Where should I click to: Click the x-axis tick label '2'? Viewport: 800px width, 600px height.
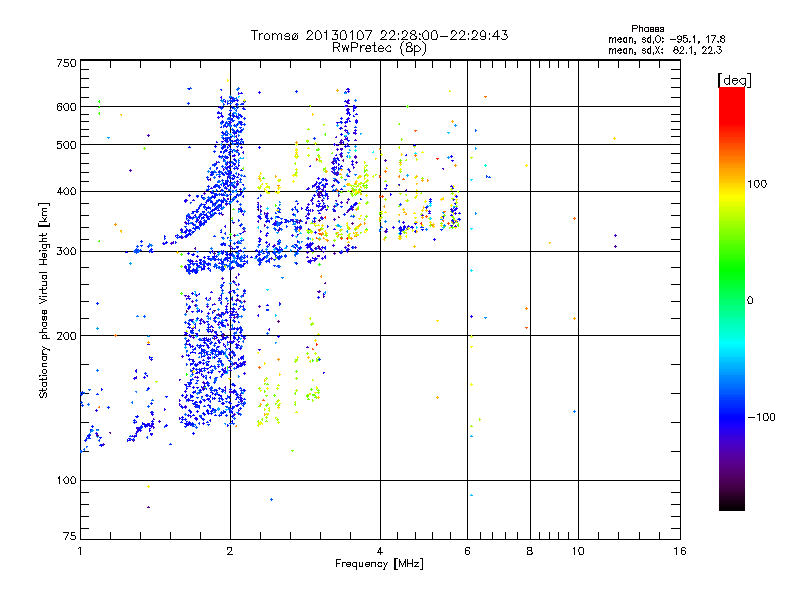(x=230, y=551)
